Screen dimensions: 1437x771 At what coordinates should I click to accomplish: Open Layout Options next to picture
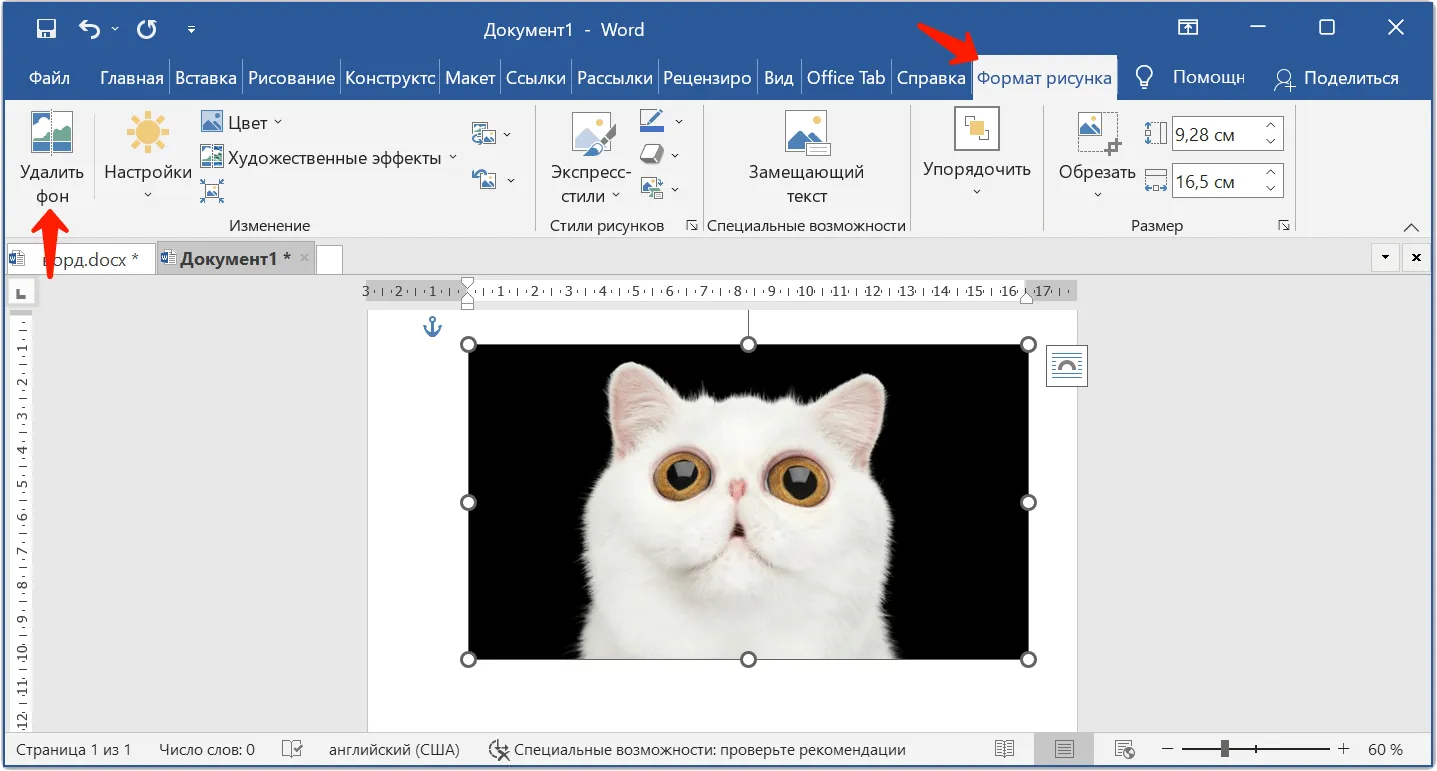[1067, 366]
